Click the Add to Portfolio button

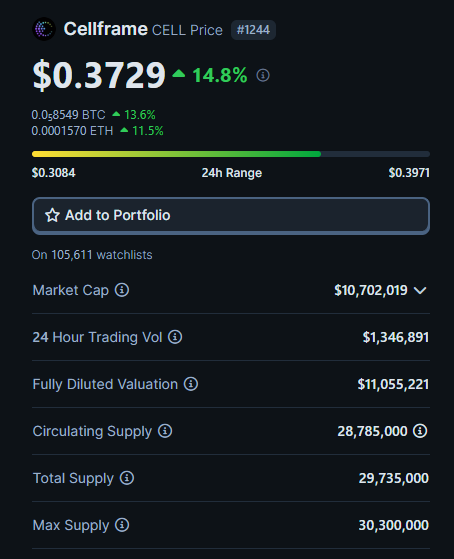pyautogui.click(x=231, y=216)
